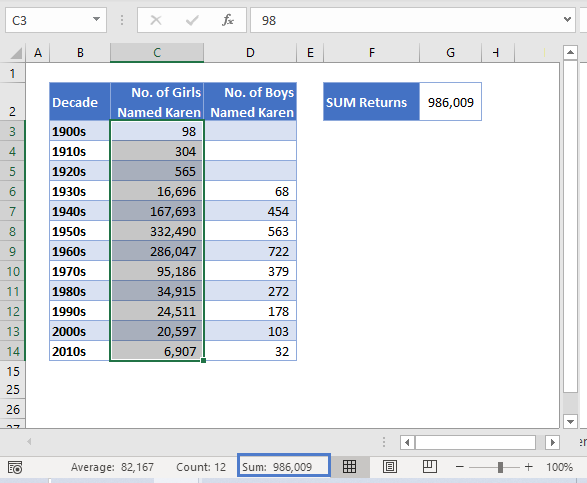Click cell with value 95,186
This screenshot has width=587, height=483.
point(157,271)
